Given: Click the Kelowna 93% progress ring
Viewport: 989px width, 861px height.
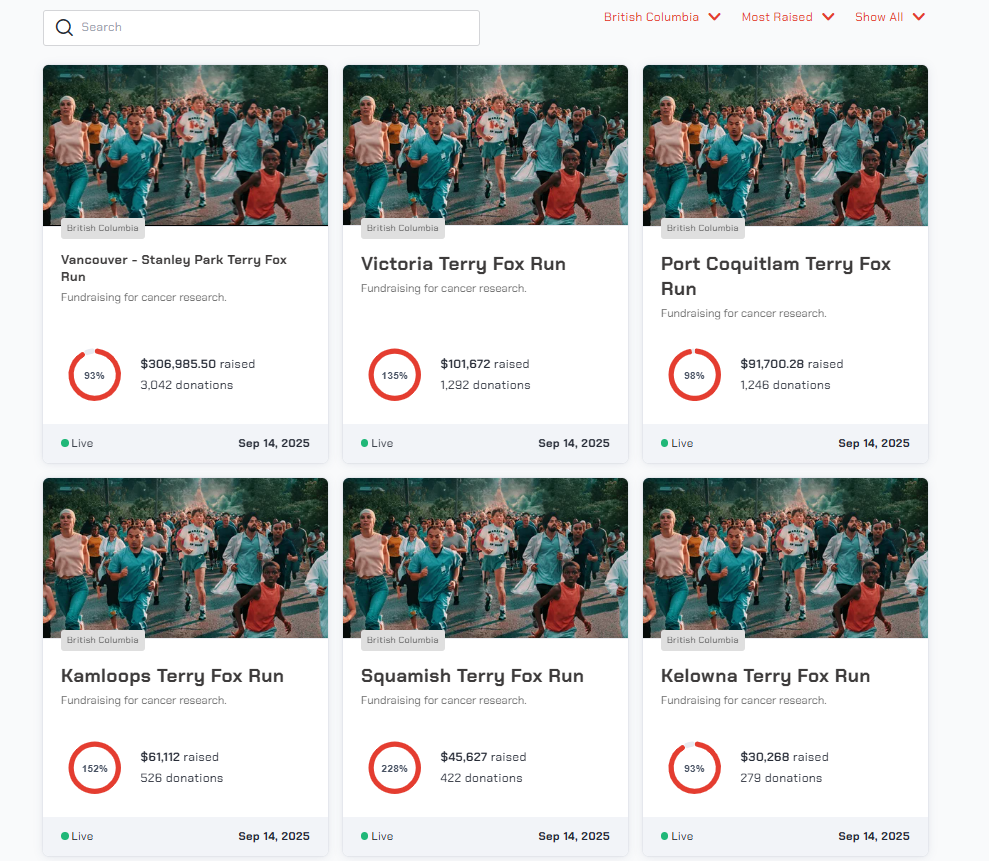Looking at the screenshot, I should (694, 768).
